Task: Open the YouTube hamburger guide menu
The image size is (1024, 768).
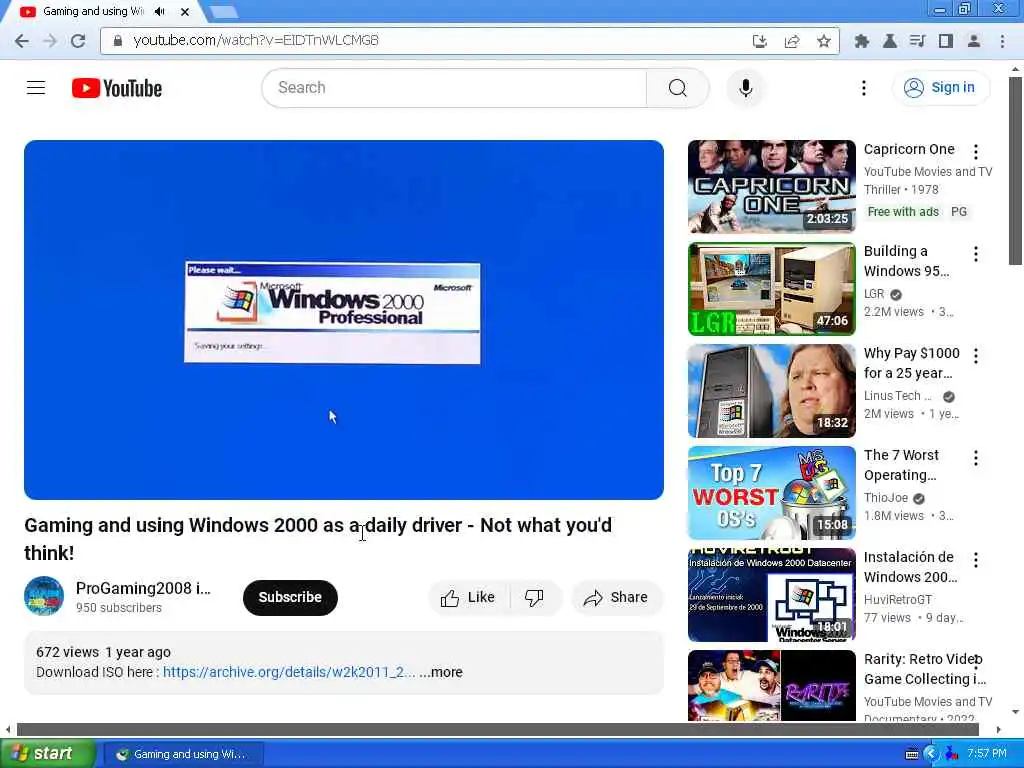Action: tap(36, 88)
